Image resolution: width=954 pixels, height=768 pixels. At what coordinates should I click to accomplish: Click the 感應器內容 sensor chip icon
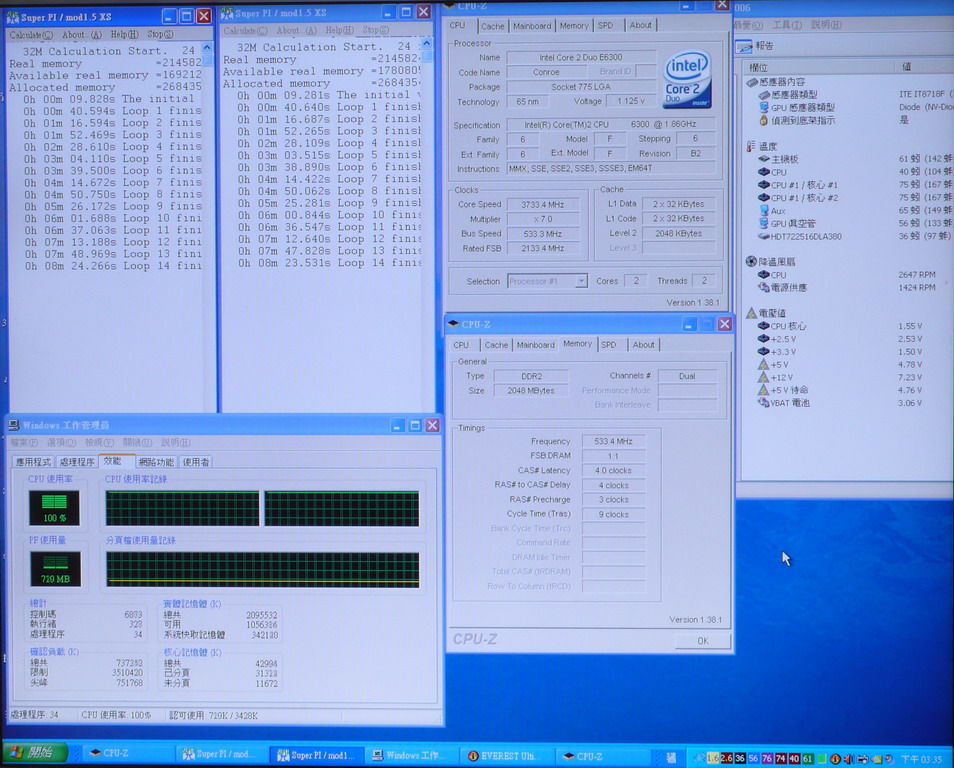pyautogui.click(x=752, y=82)
